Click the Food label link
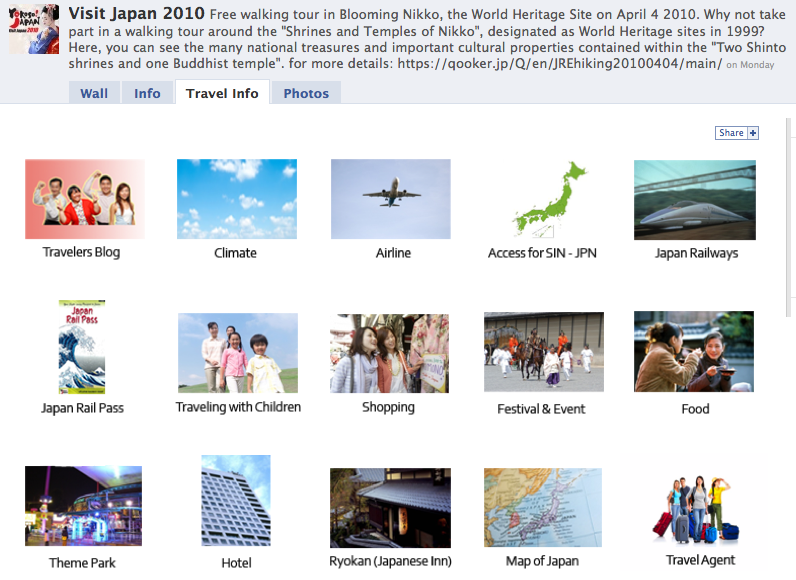This screenshot has width=796, height=580. click(695, 409)
